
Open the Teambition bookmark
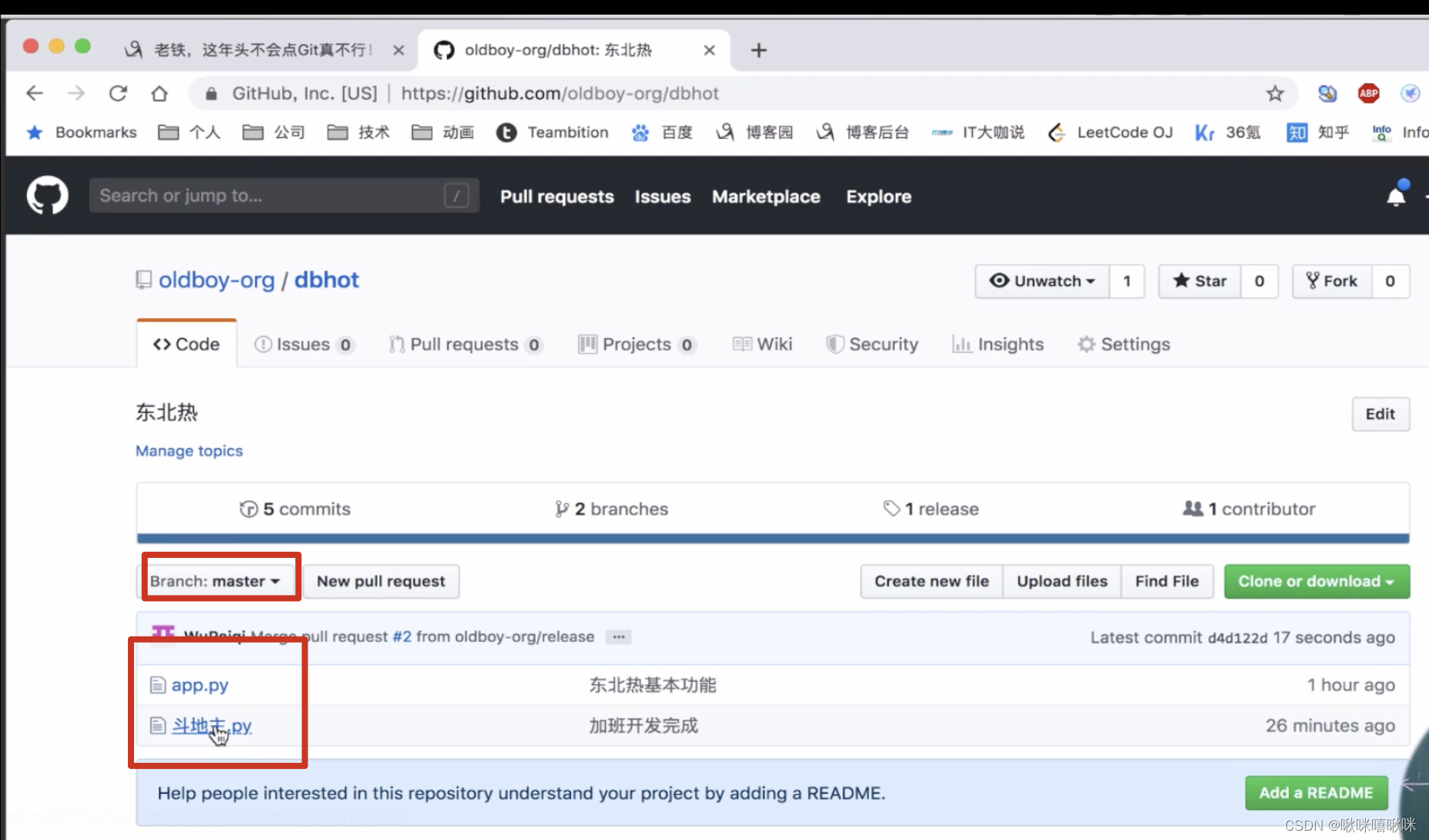coord(552,133)
